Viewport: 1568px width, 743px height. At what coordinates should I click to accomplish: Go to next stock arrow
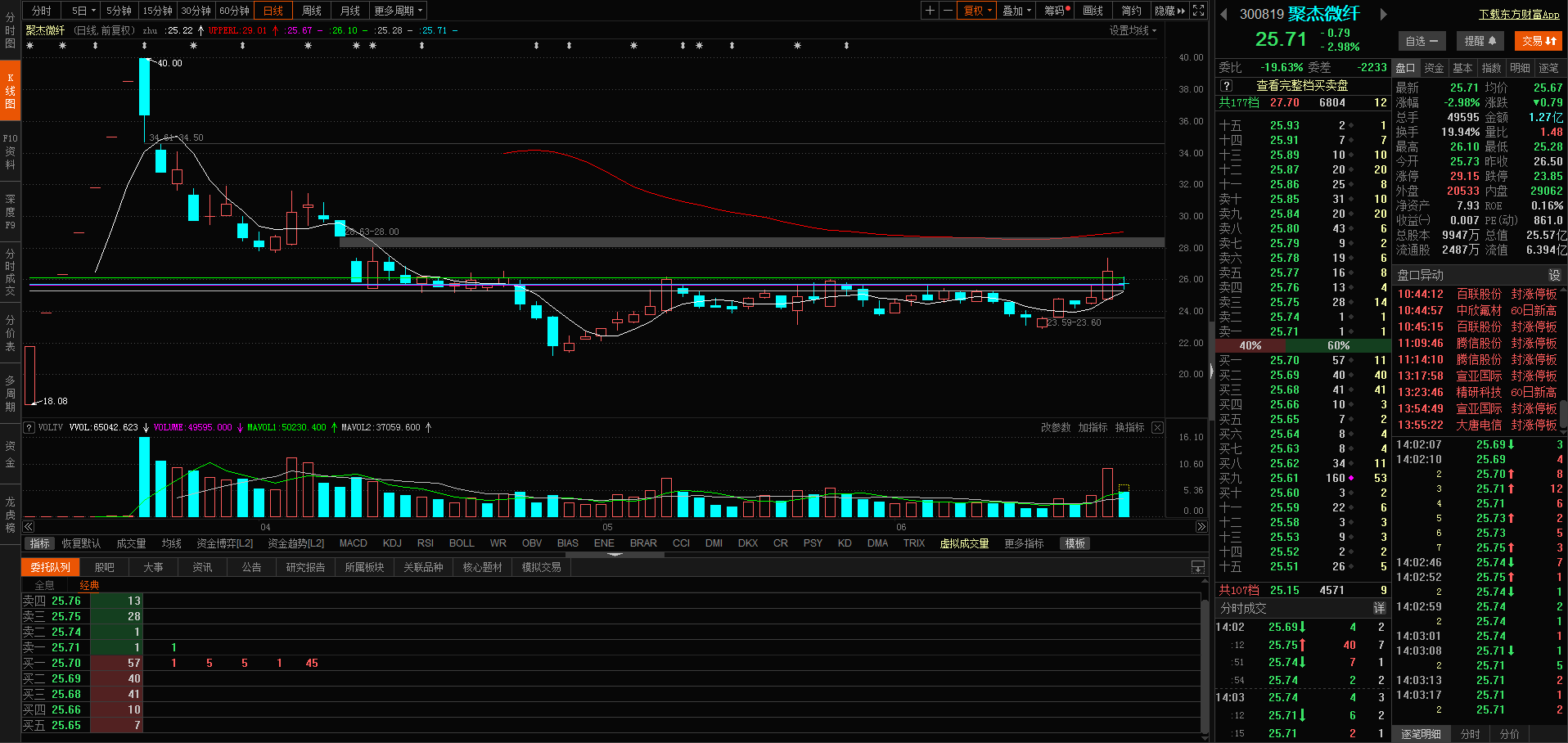1384,14
